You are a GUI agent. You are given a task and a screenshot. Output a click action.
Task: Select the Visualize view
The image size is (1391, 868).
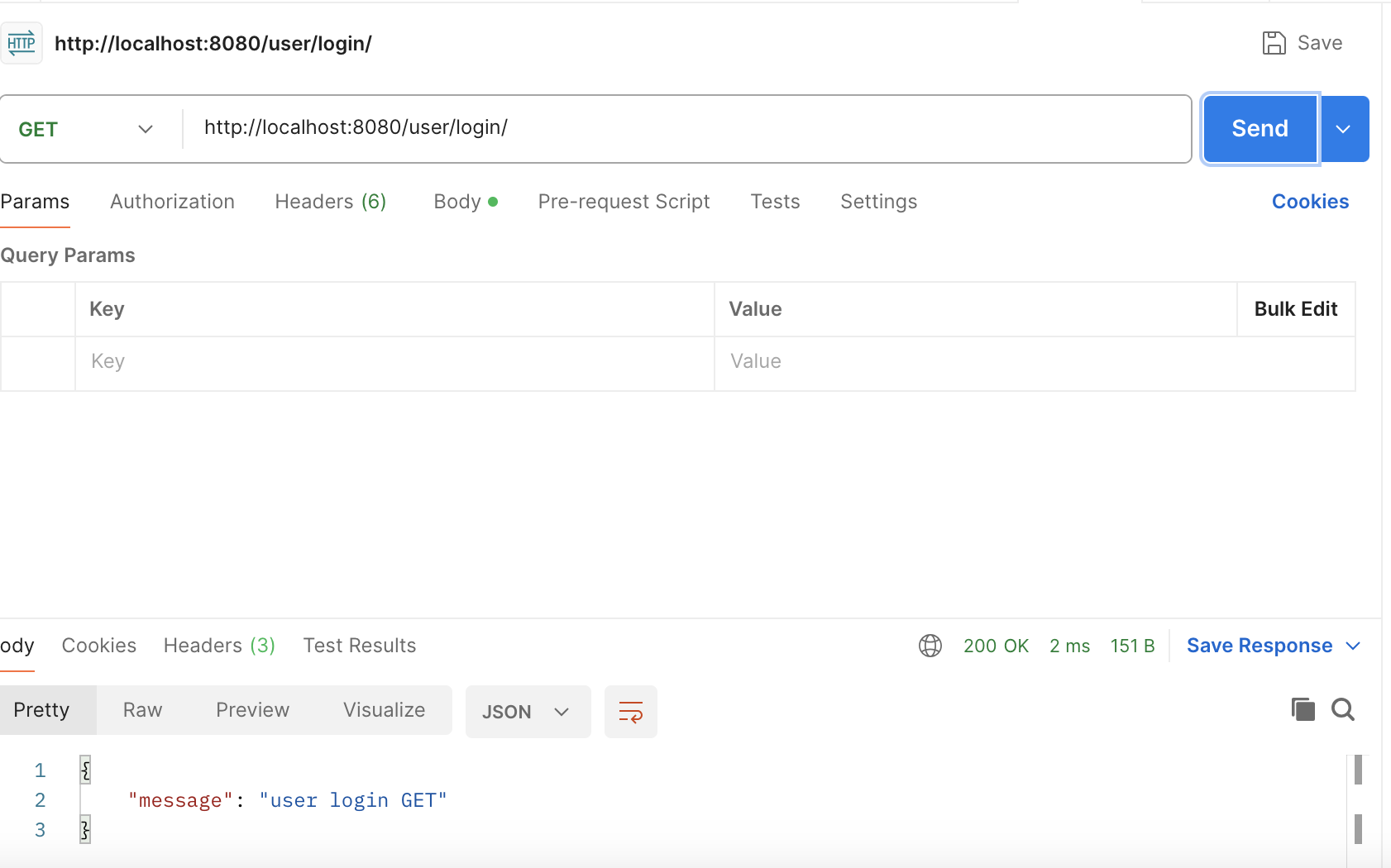(x=385, y=710)
